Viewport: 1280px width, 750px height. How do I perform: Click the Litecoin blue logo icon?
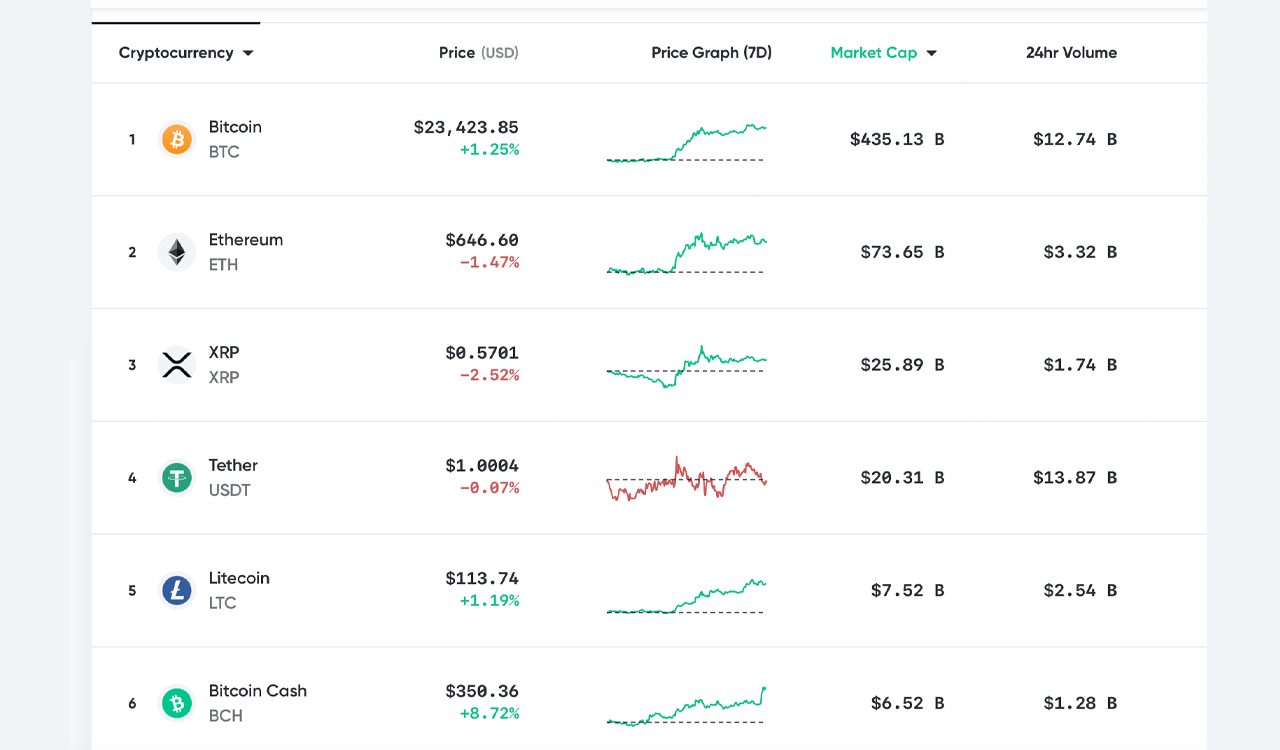tap(177, 591)
